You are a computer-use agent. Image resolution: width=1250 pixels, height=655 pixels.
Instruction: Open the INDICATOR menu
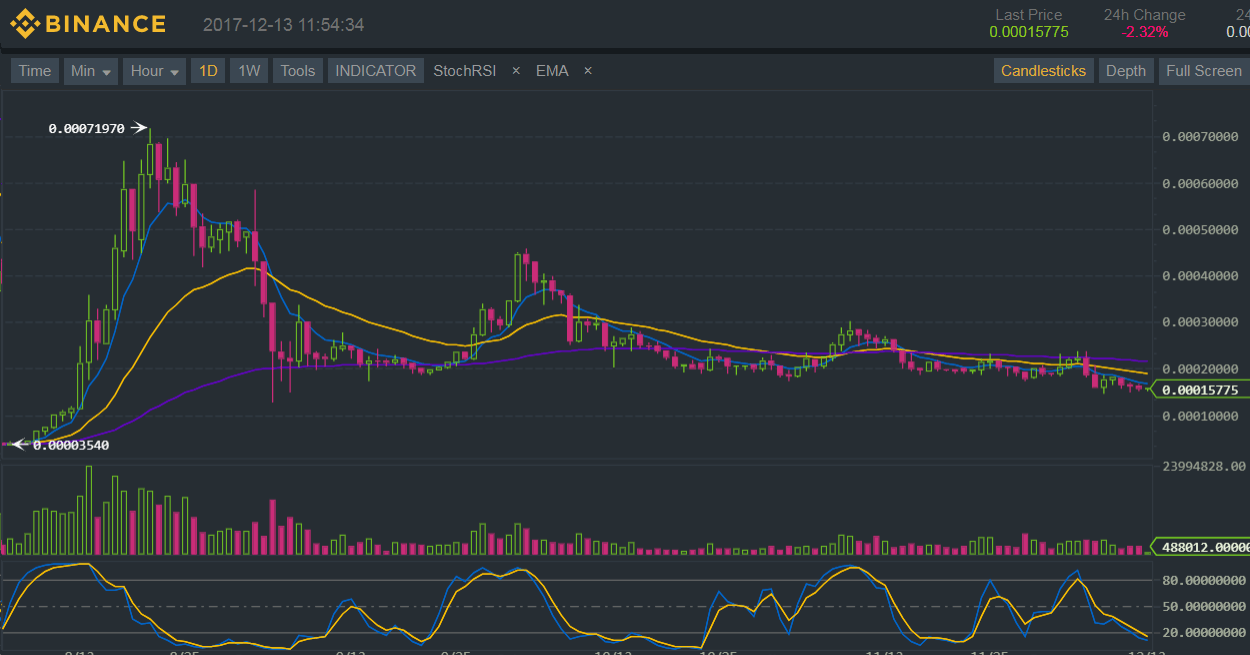tap(376, 71)
